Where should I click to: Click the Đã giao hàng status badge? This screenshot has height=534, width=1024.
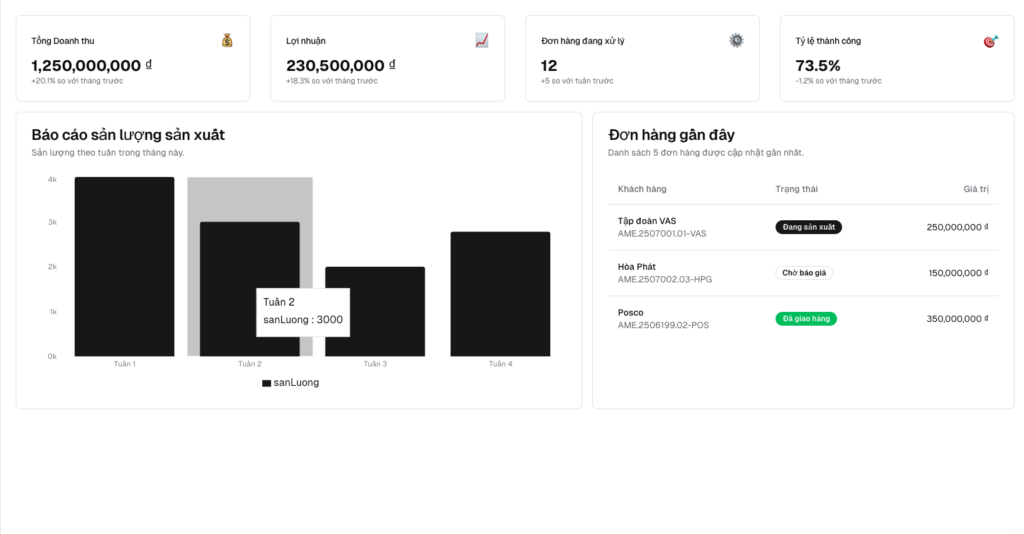pos(806,319)
